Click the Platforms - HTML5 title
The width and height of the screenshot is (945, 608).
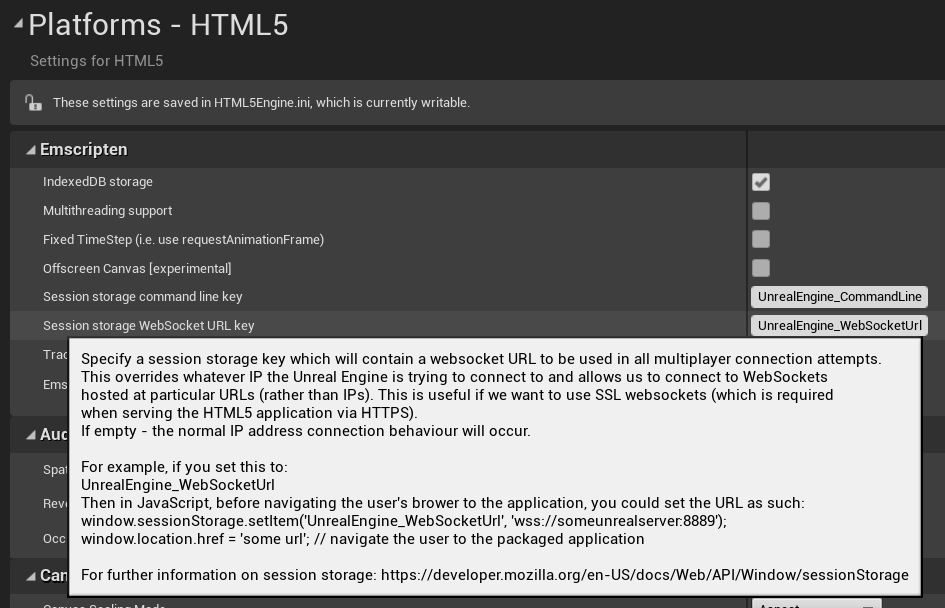coord(158,25)
